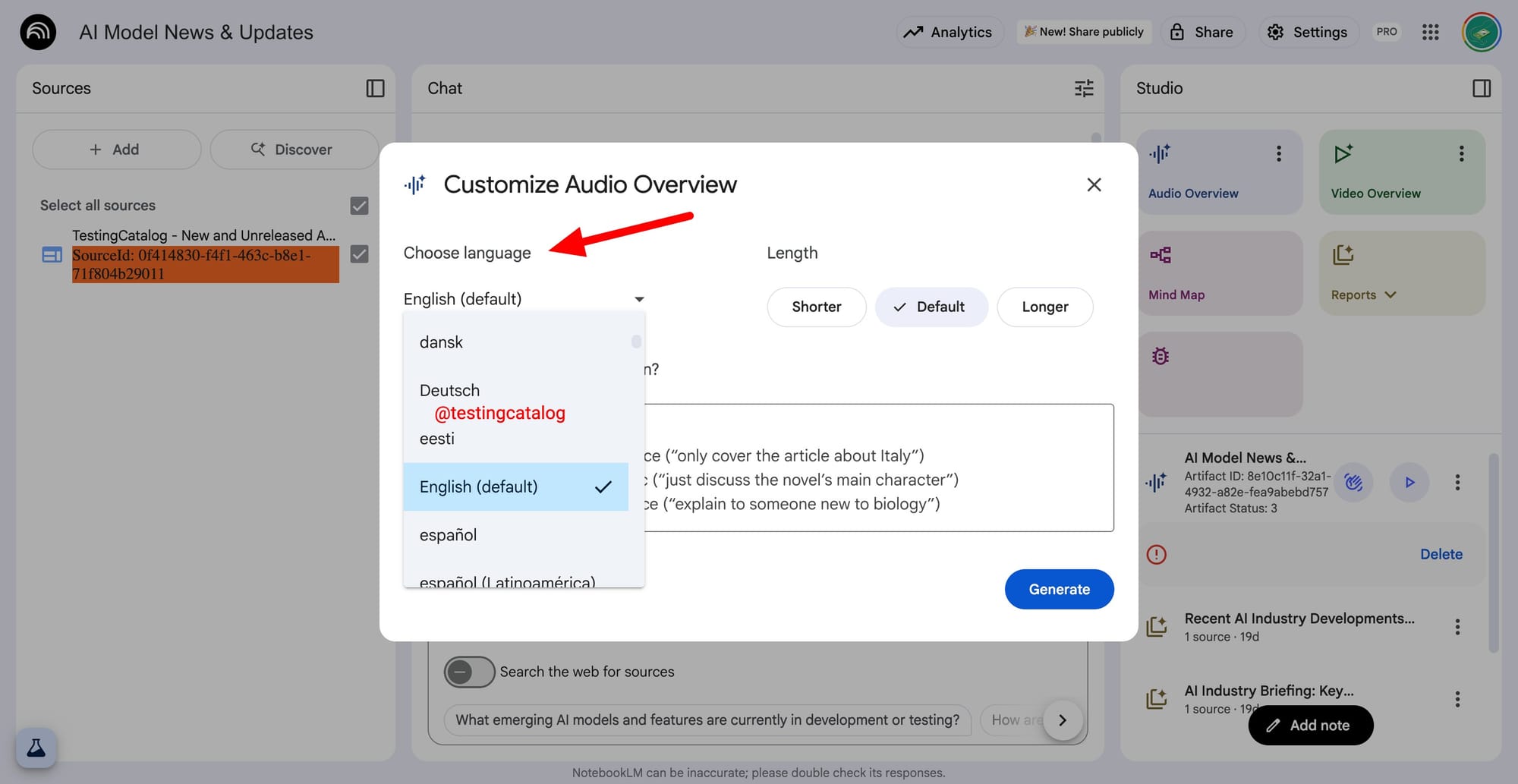Add a new source
1518x784 pixels.
(116, 150)
